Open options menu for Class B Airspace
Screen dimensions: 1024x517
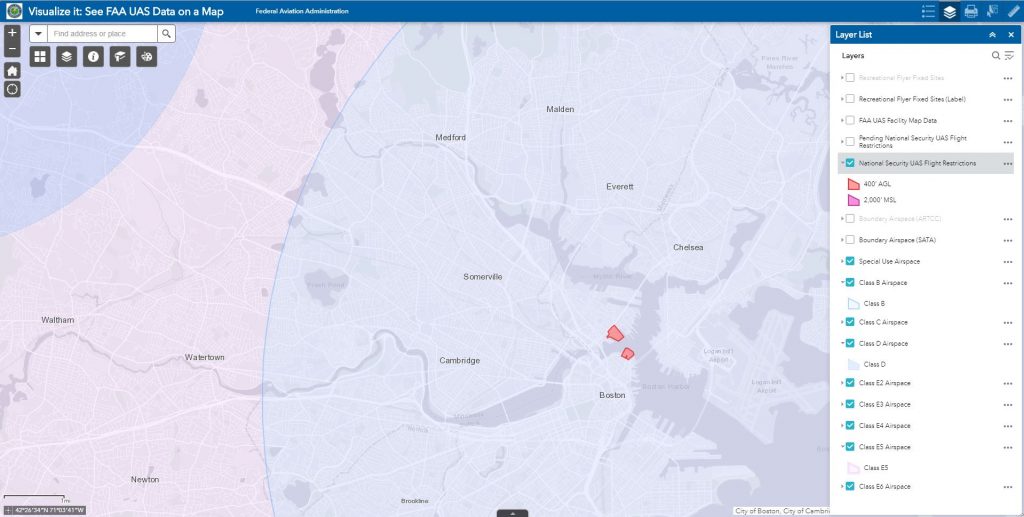coord(1008,283)
